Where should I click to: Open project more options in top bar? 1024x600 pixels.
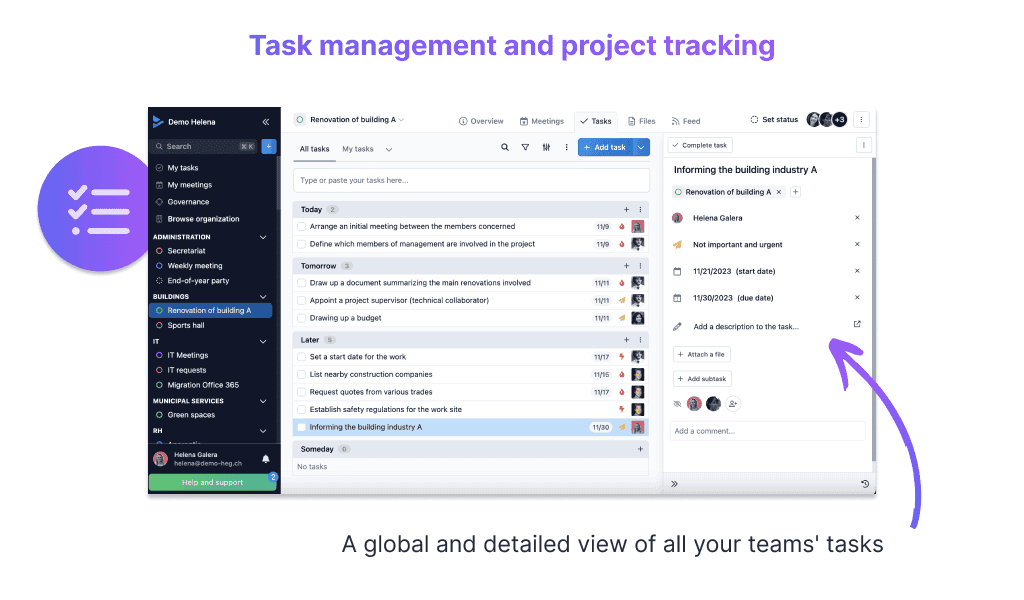pyautogui.click(x=861, y=119)
